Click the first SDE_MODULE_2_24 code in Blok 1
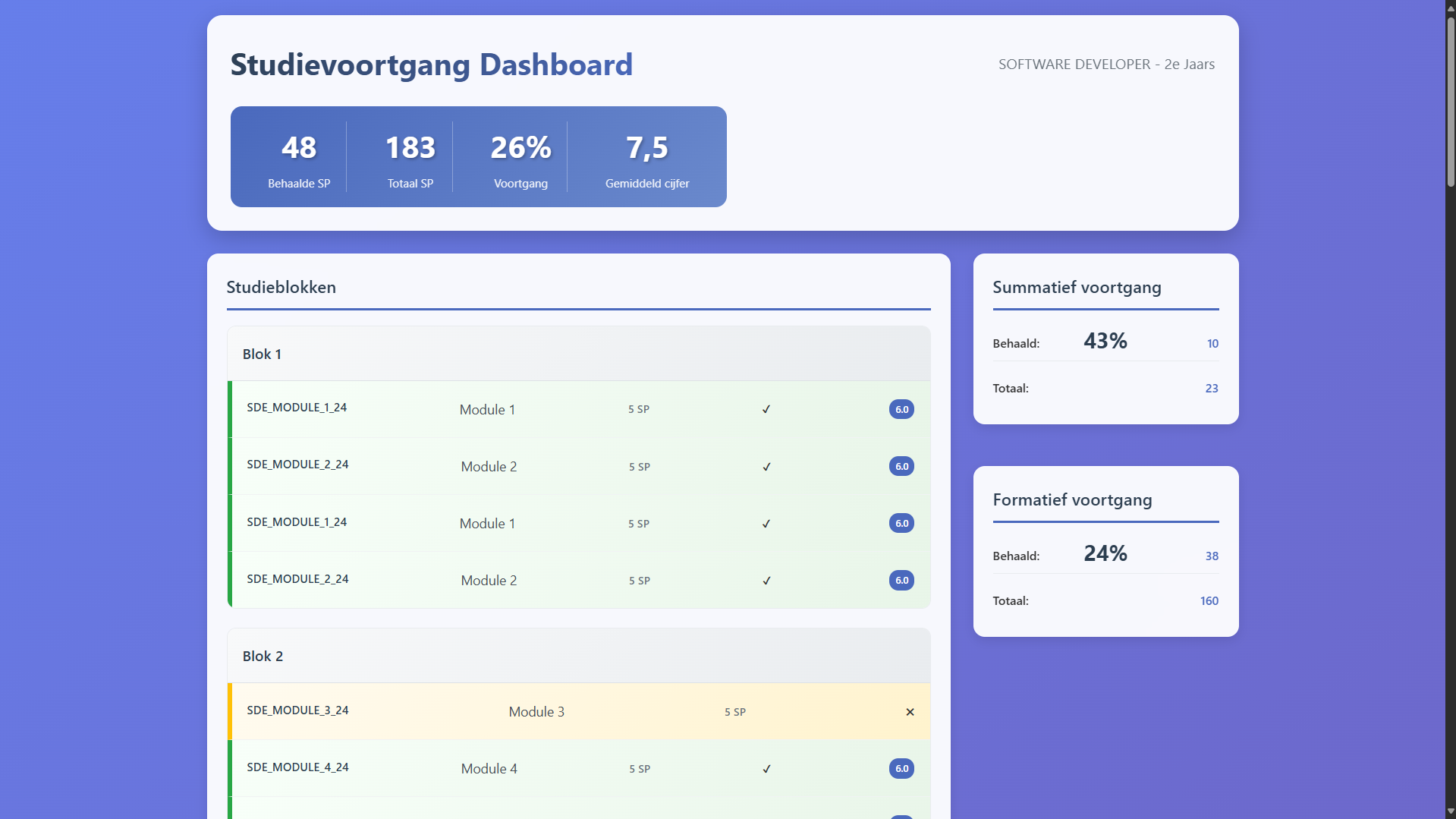 (297, 465)
